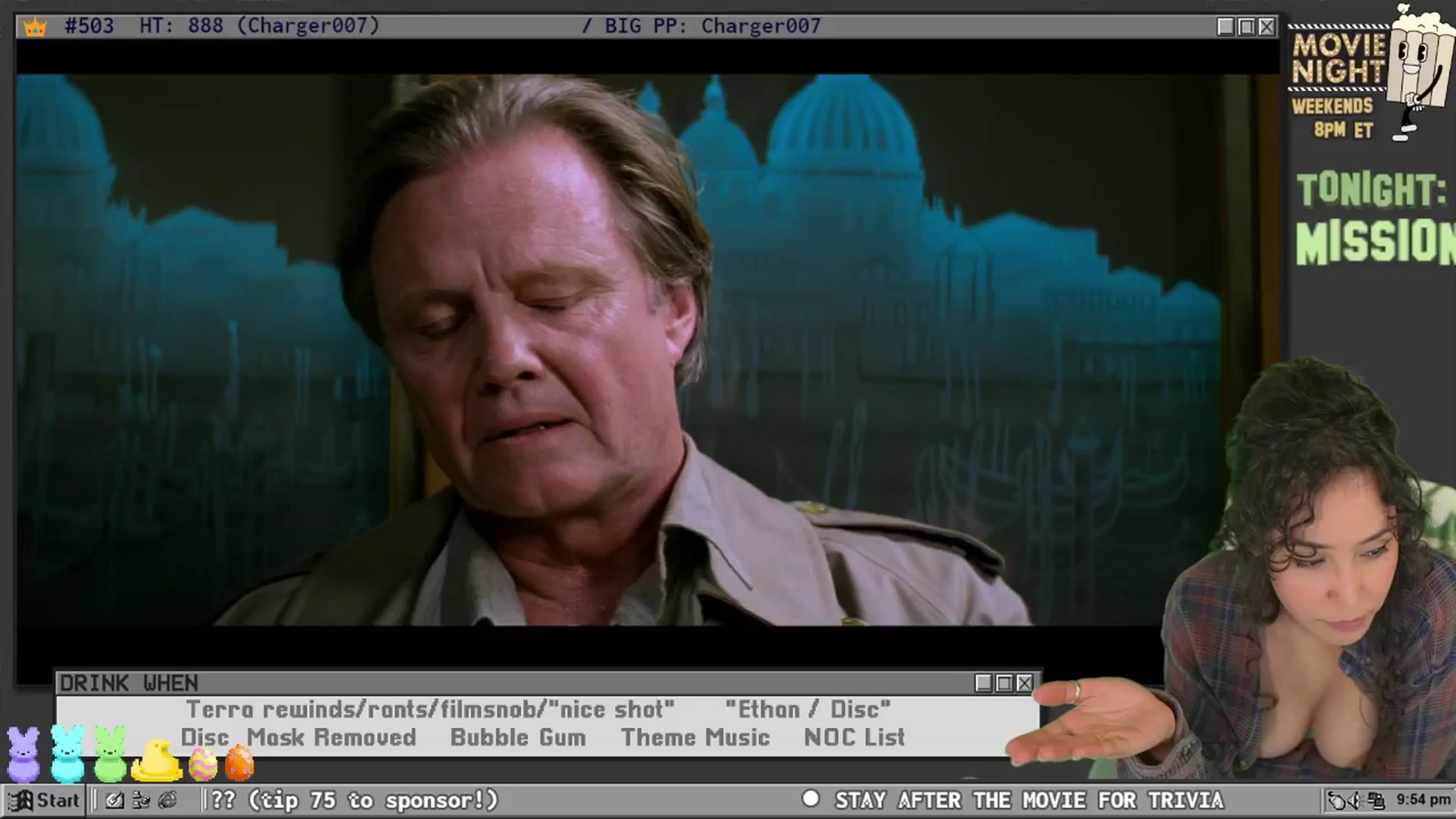Click the DRINK WHEN title bar text
Screen dimensions: 1456x819
[129, 683]
